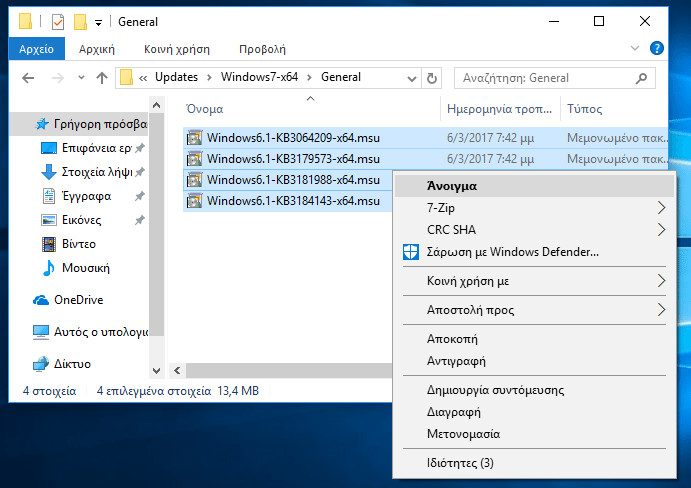Select file Windows6.1-KB3064209-x64.msu
The image size is (691, 488).
293,138
